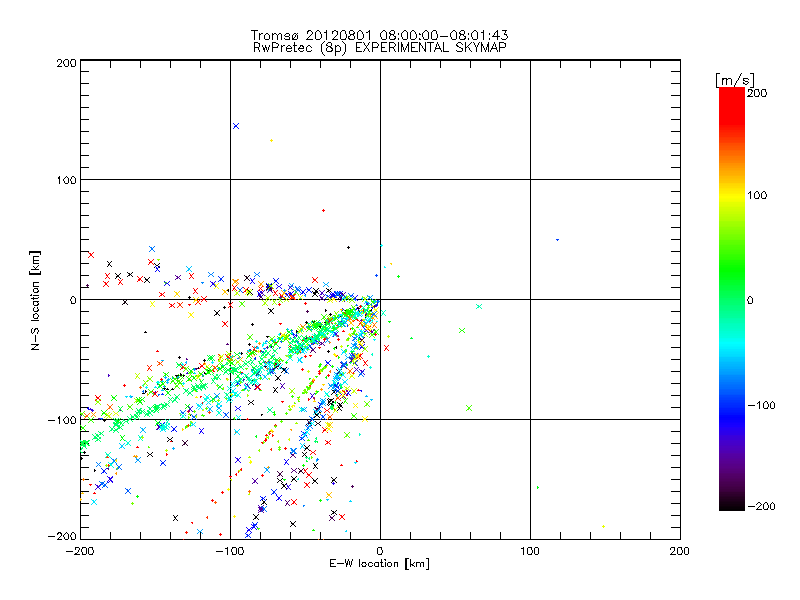Click the "[m/s]" colorbar unit label
This screenshot has height=600, width=800.
pyautogui.click(x=735, y=80)
